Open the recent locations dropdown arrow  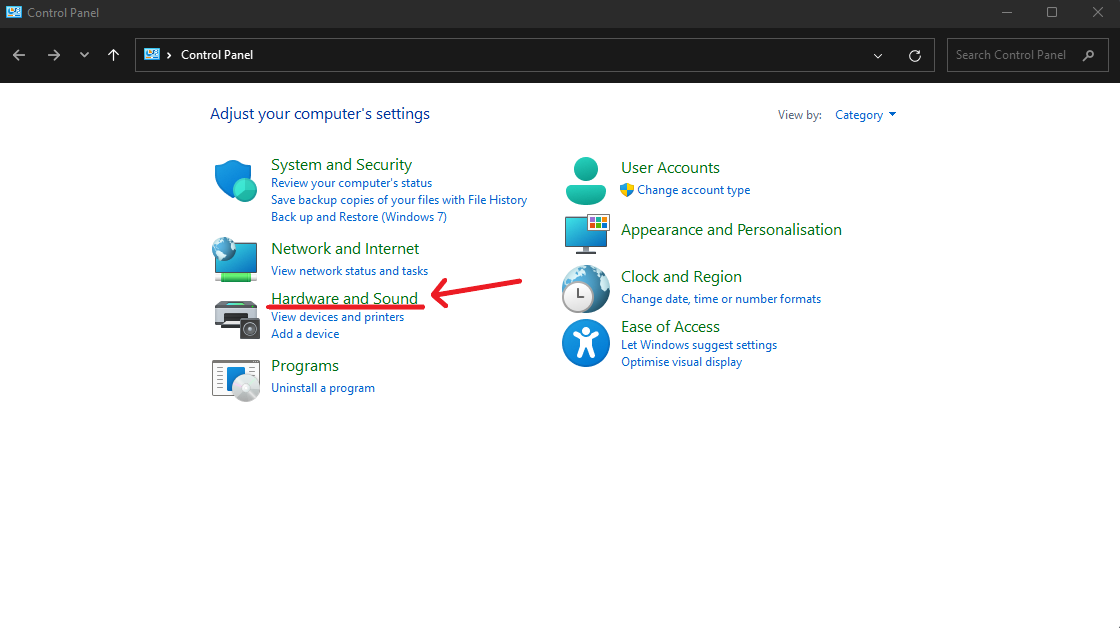(84, 55)
